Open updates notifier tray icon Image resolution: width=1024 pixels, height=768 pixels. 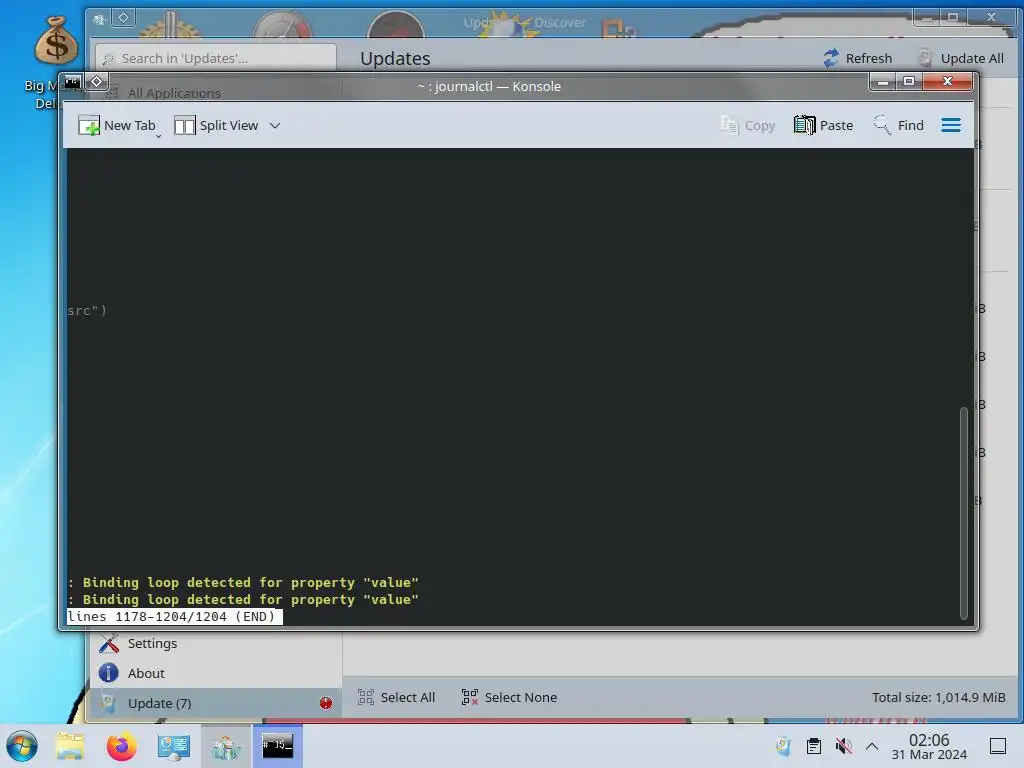[x=783, y=746]
